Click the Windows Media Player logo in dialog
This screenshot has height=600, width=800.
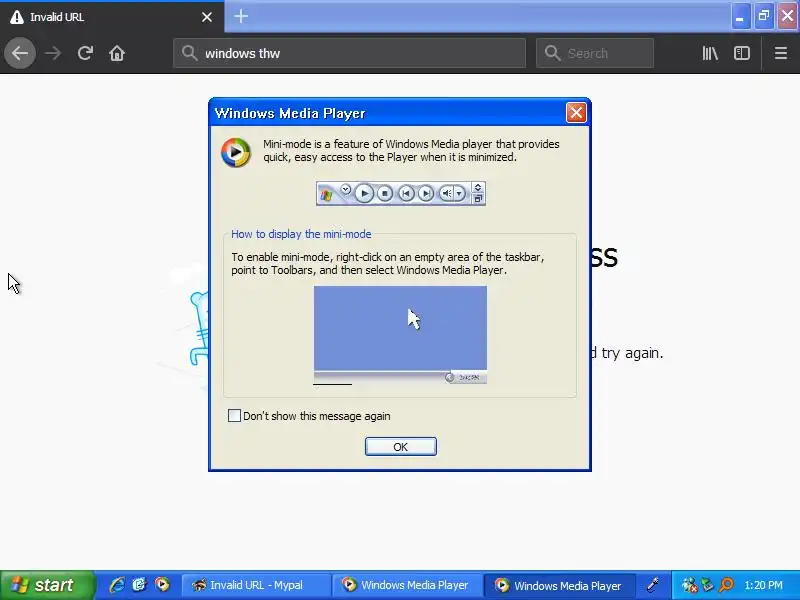click(x=236, y=152)
